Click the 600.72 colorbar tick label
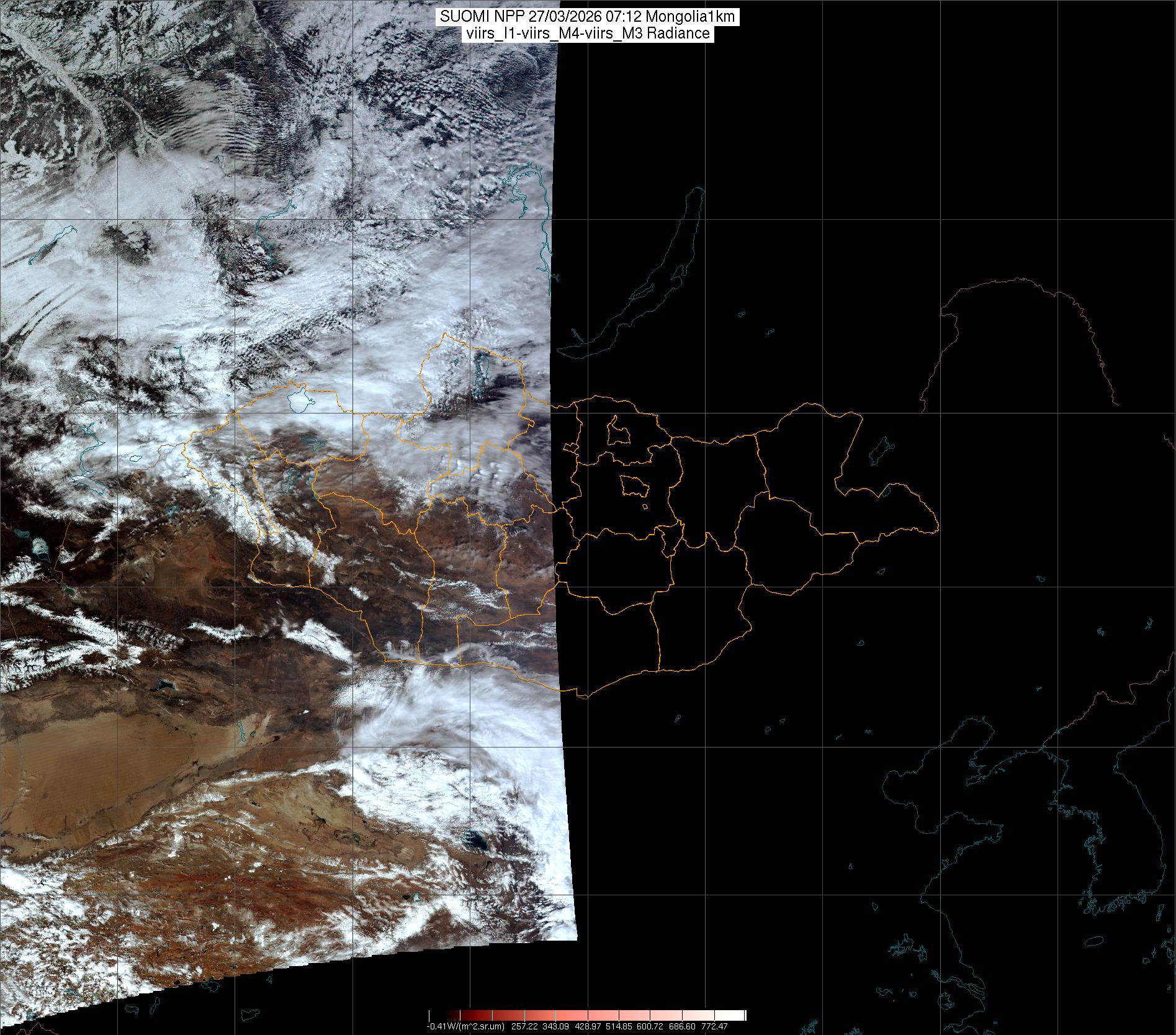This screenshot has width=1176, height=1035. tap(650, 1026)
